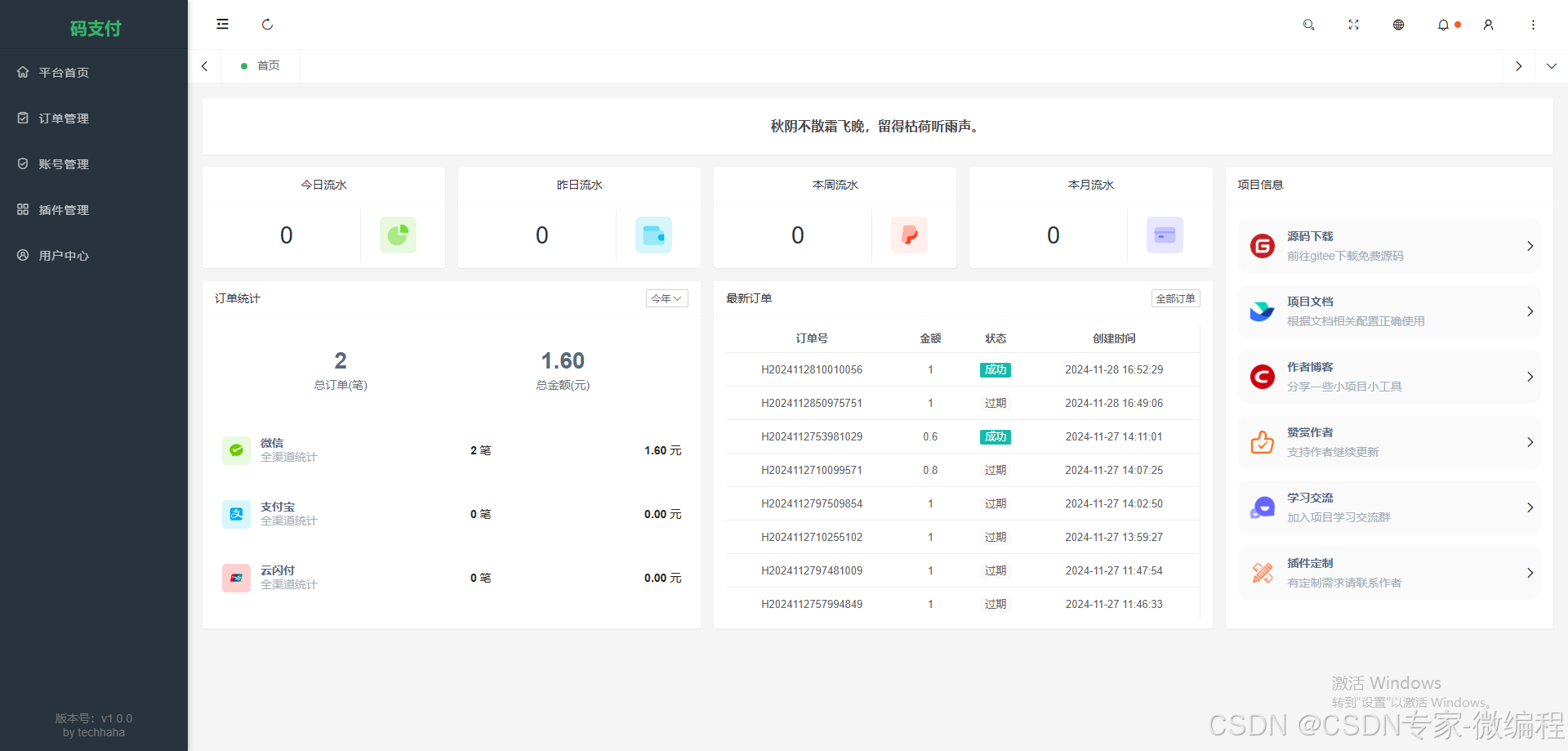Click the thumbs-up icon for 赞赏作者
1568x751 pixels.
1263,442
